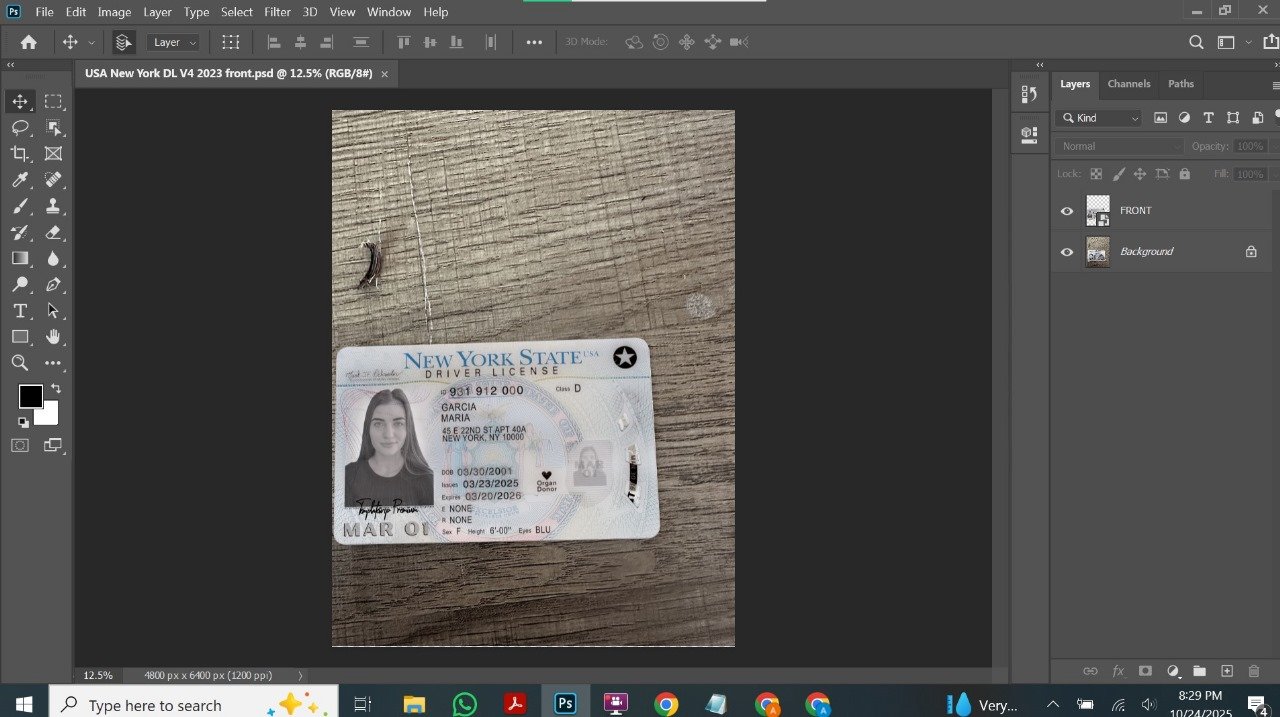Enable the Auto-Select checkbox in options bar
This screenshot has height=717, width=1280.
pos(124,42)
